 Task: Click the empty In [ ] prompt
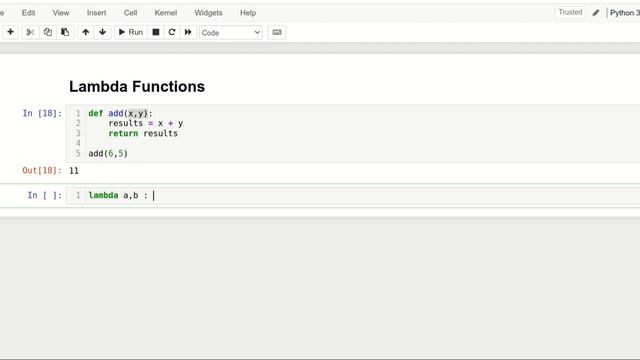pos(45,195)
